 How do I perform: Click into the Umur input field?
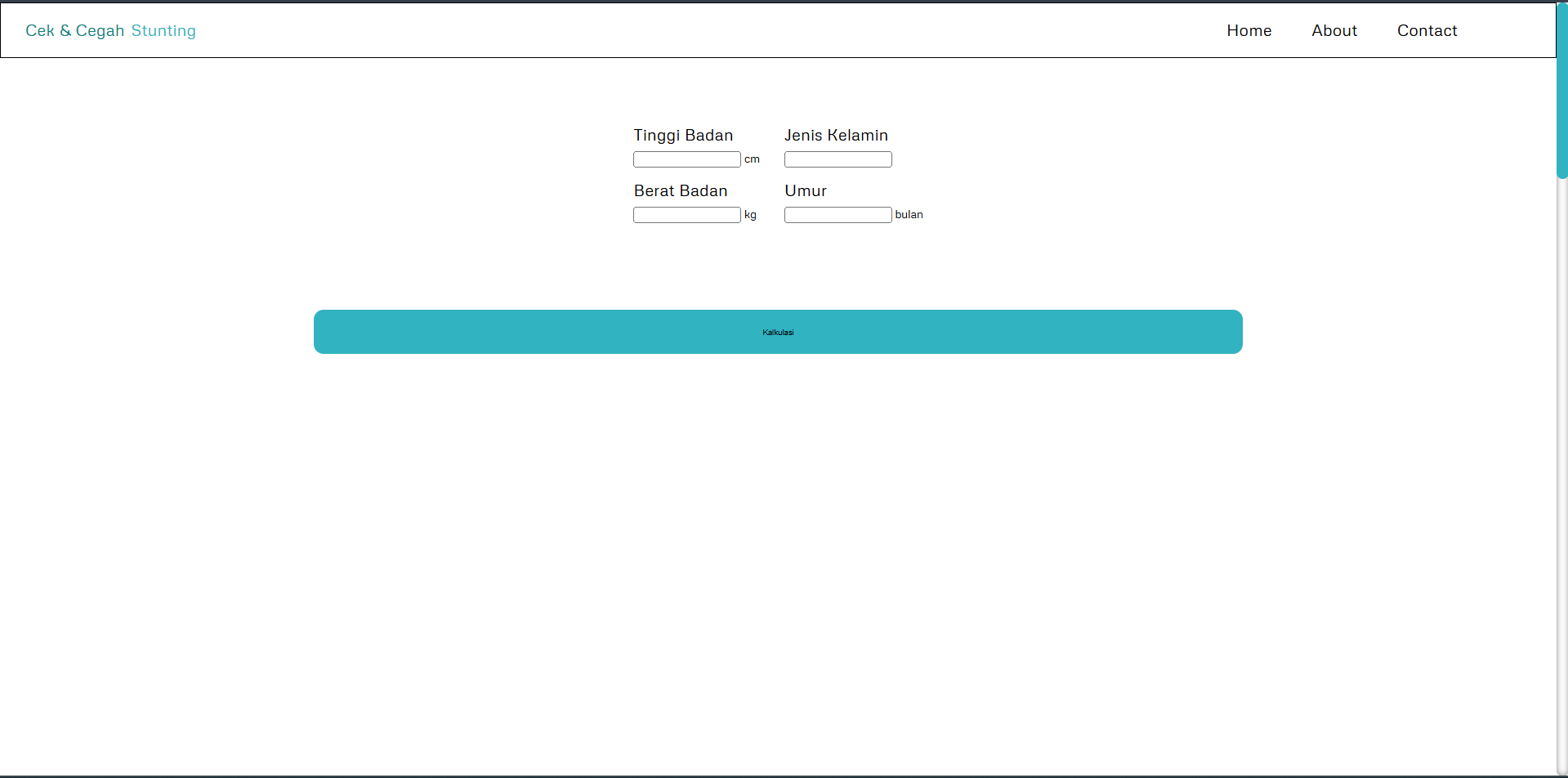(x=838, y=215)
